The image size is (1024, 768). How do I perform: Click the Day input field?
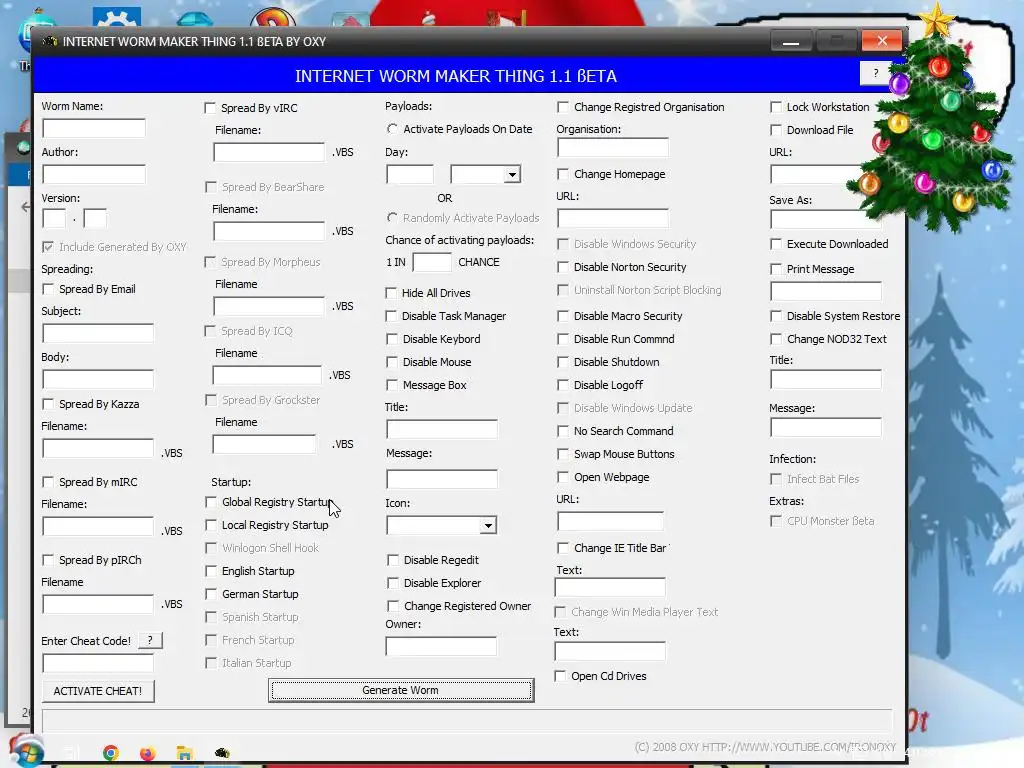tap(410, 174)
